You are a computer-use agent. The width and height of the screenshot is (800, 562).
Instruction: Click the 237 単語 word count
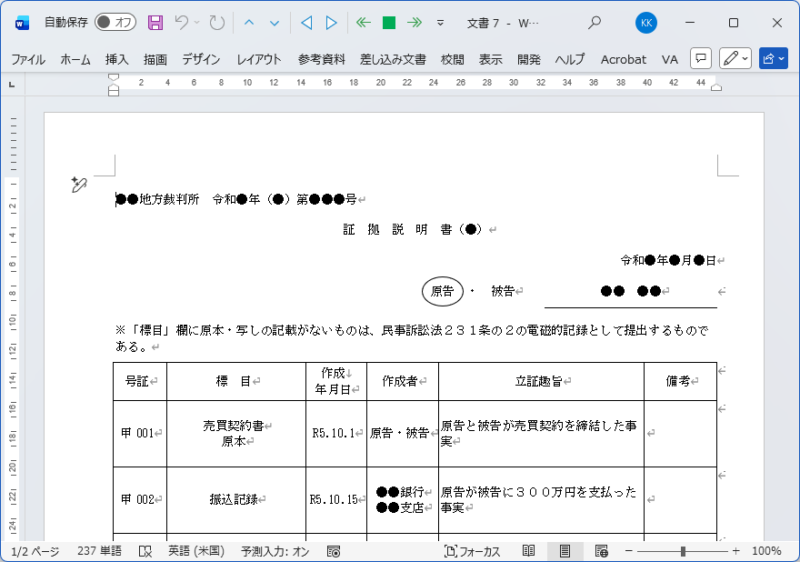tap(99, 551)
